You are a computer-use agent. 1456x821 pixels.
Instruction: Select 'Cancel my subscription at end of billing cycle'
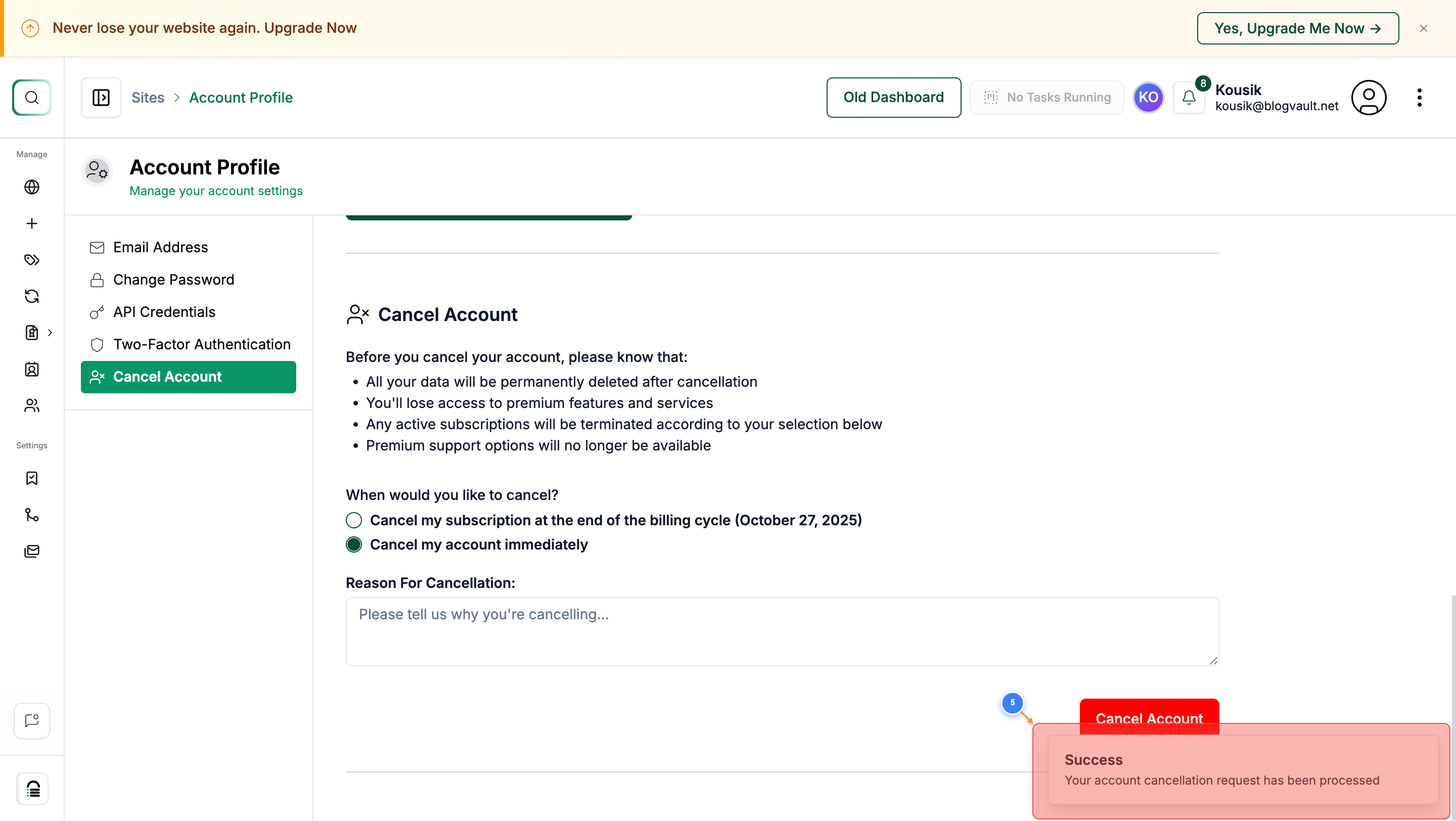tap(354, 520)
